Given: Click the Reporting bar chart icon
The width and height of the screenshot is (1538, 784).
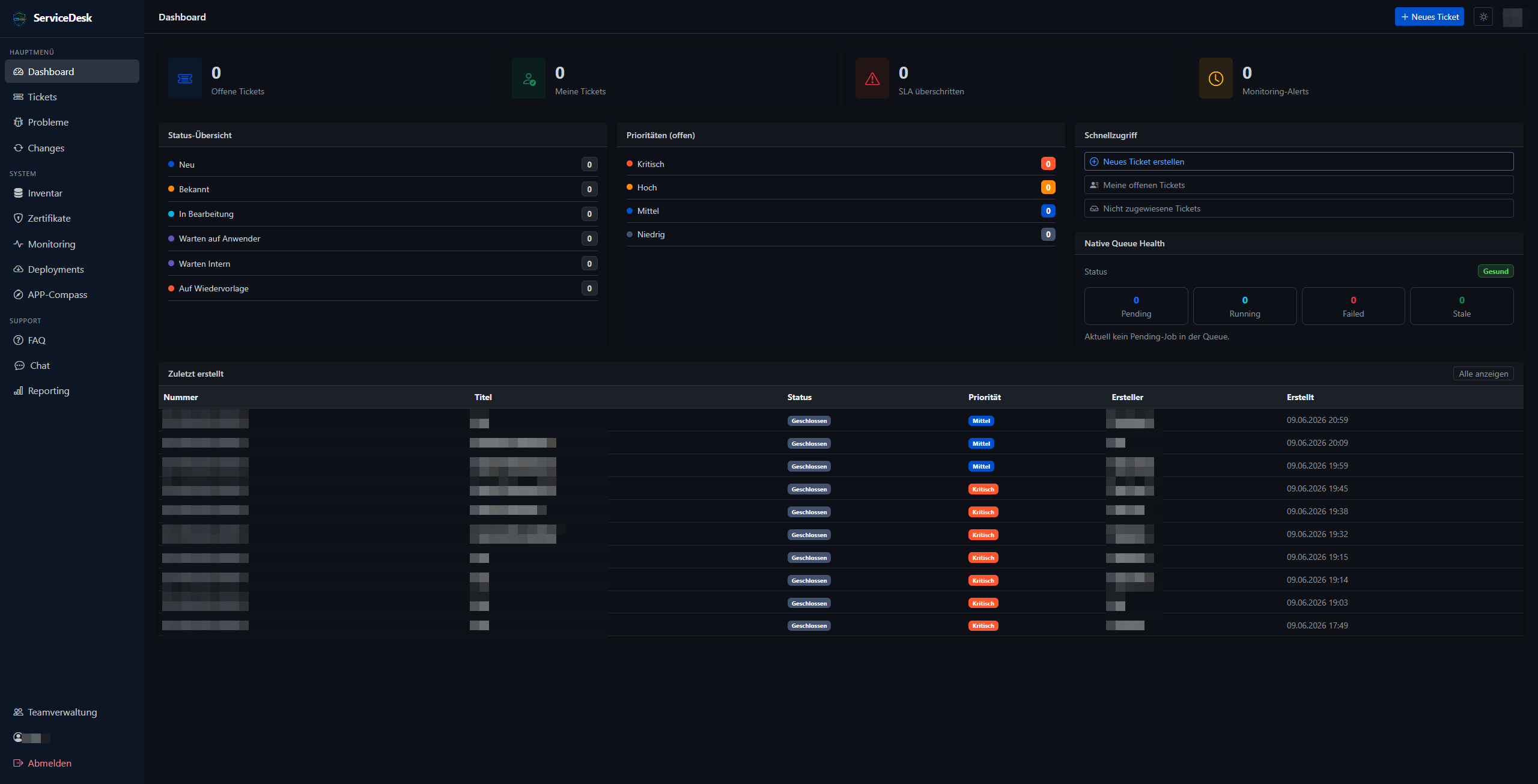Looking at the screenshot, I should 18,390.
